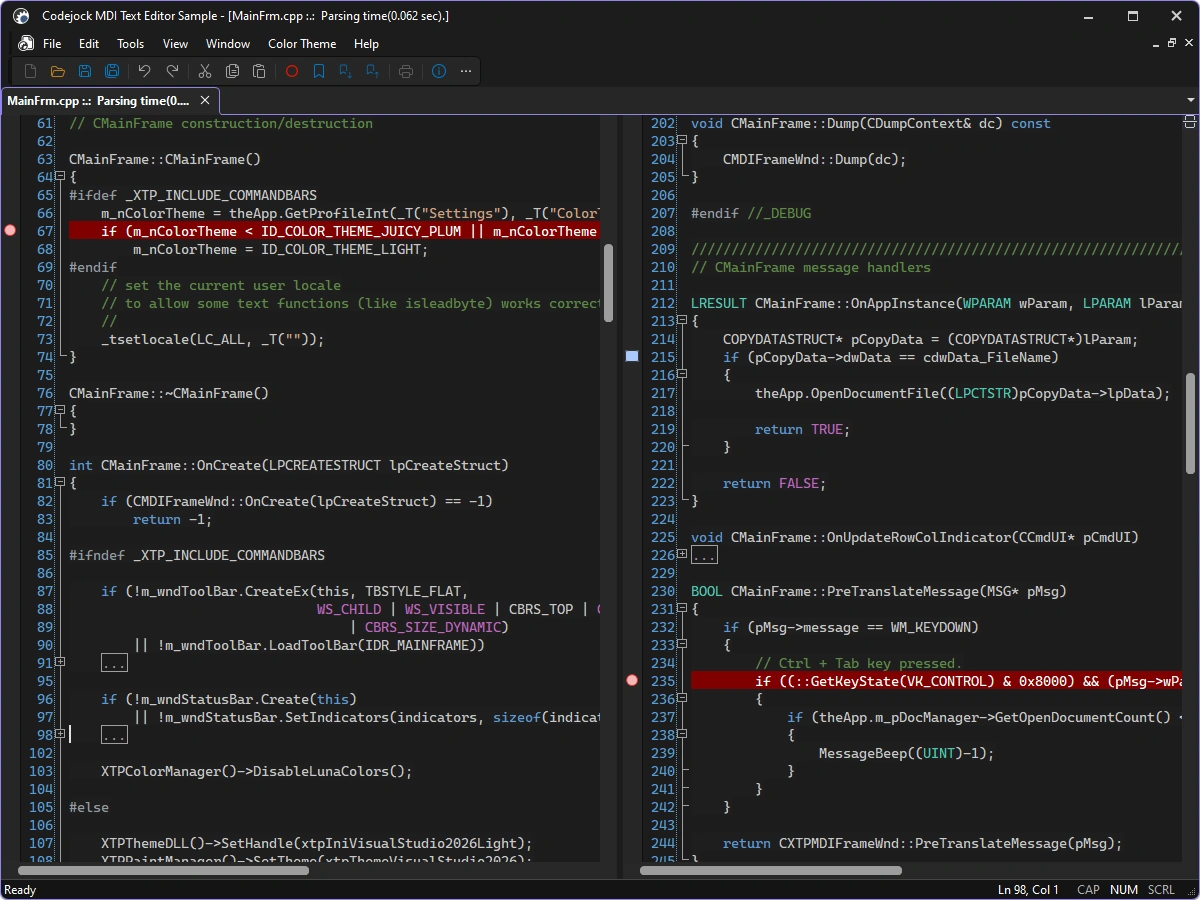Click the splitter toggle icon atop right scrollbar

click(1190, 122)
